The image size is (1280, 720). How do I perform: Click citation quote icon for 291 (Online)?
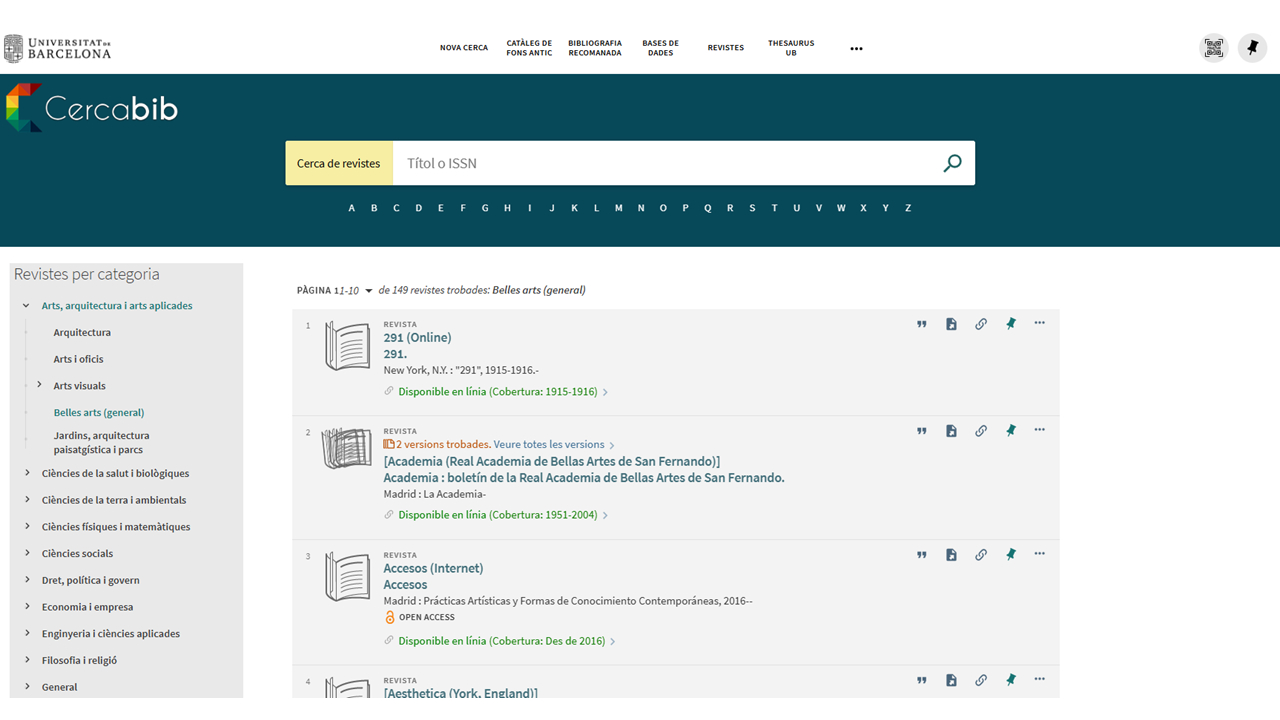coord(922,324)
